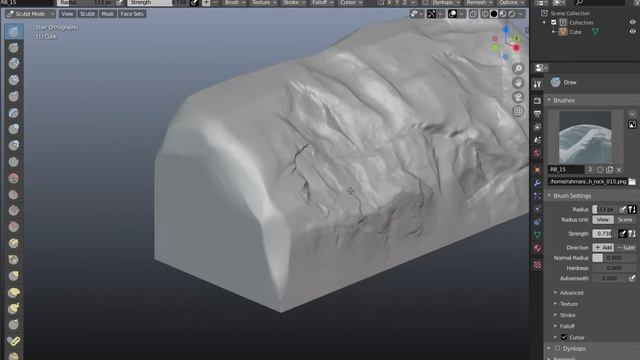Open Output properties tab
This screenshot has width=640, height=360.
(x=537, y=114)
